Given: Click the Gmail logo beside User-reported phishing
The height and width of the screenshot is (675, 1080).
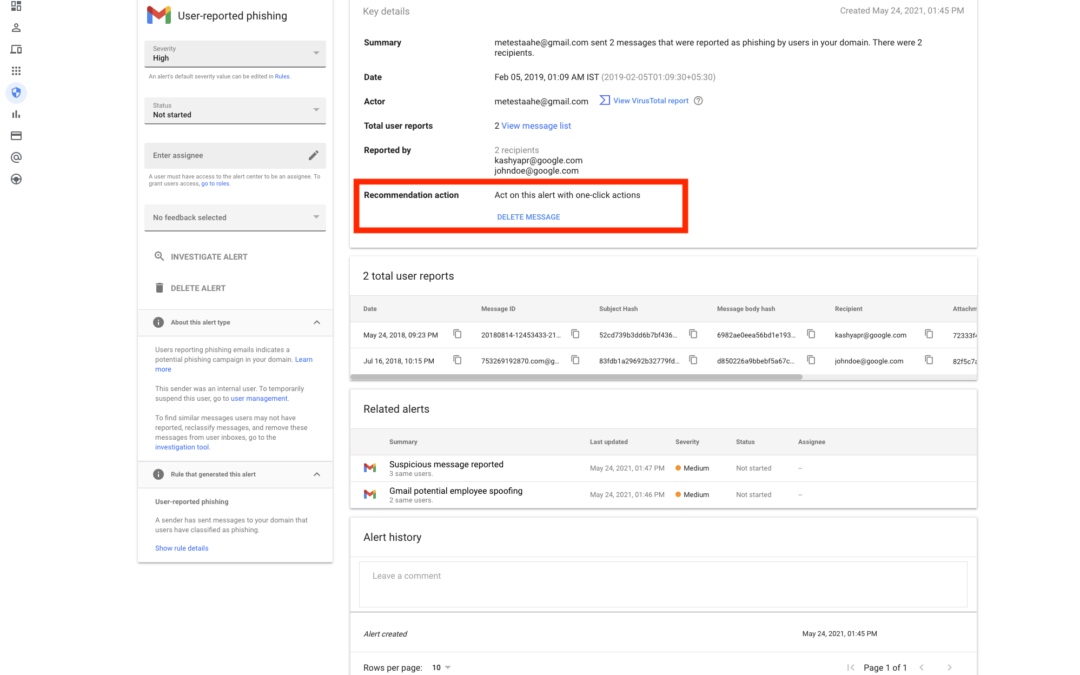Looking at the screenshot, I should 159,15.
